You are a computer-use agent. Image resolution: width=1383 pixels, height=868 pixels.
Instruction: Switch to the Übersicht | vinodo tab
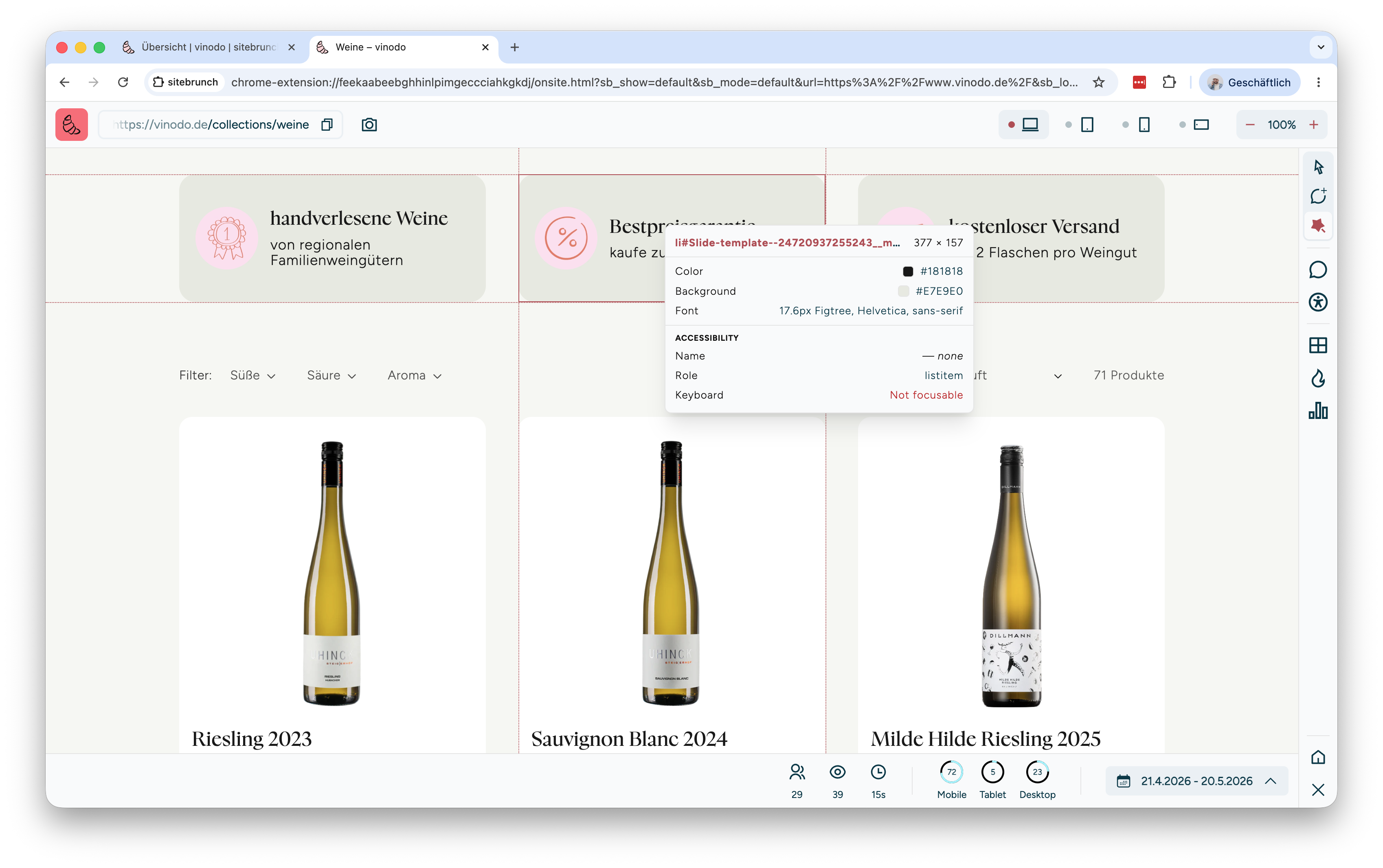tap(209, 47)
